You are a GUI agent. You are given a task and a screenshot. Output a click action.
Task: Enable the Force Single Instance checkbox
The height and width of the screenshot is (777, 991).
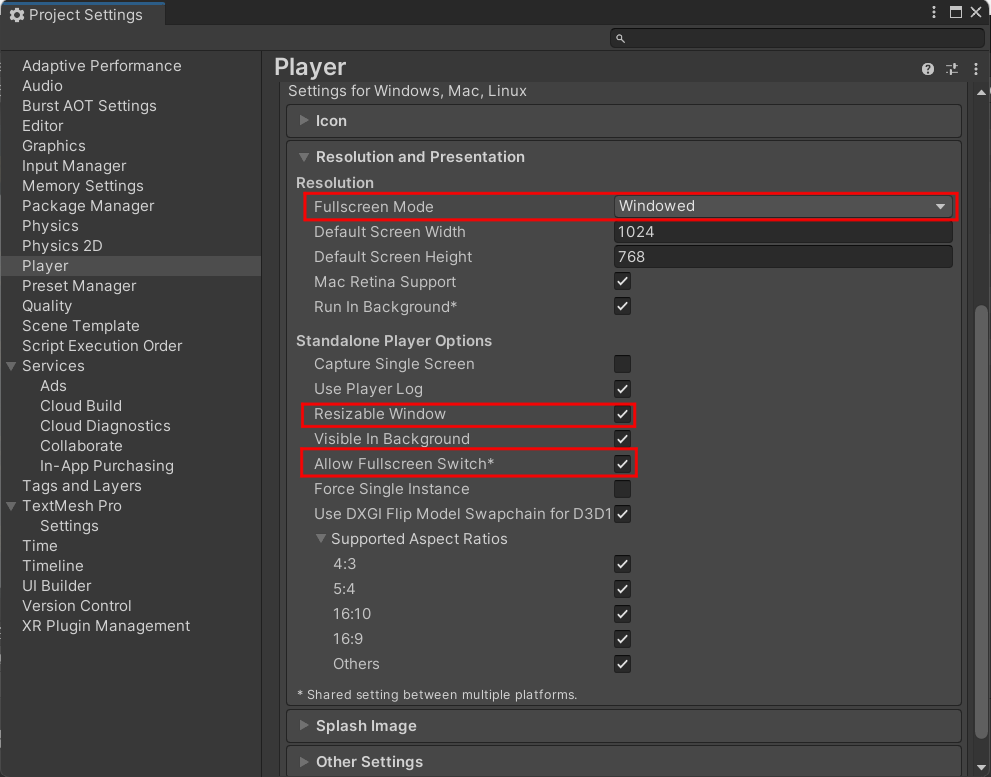click(623, 489)
